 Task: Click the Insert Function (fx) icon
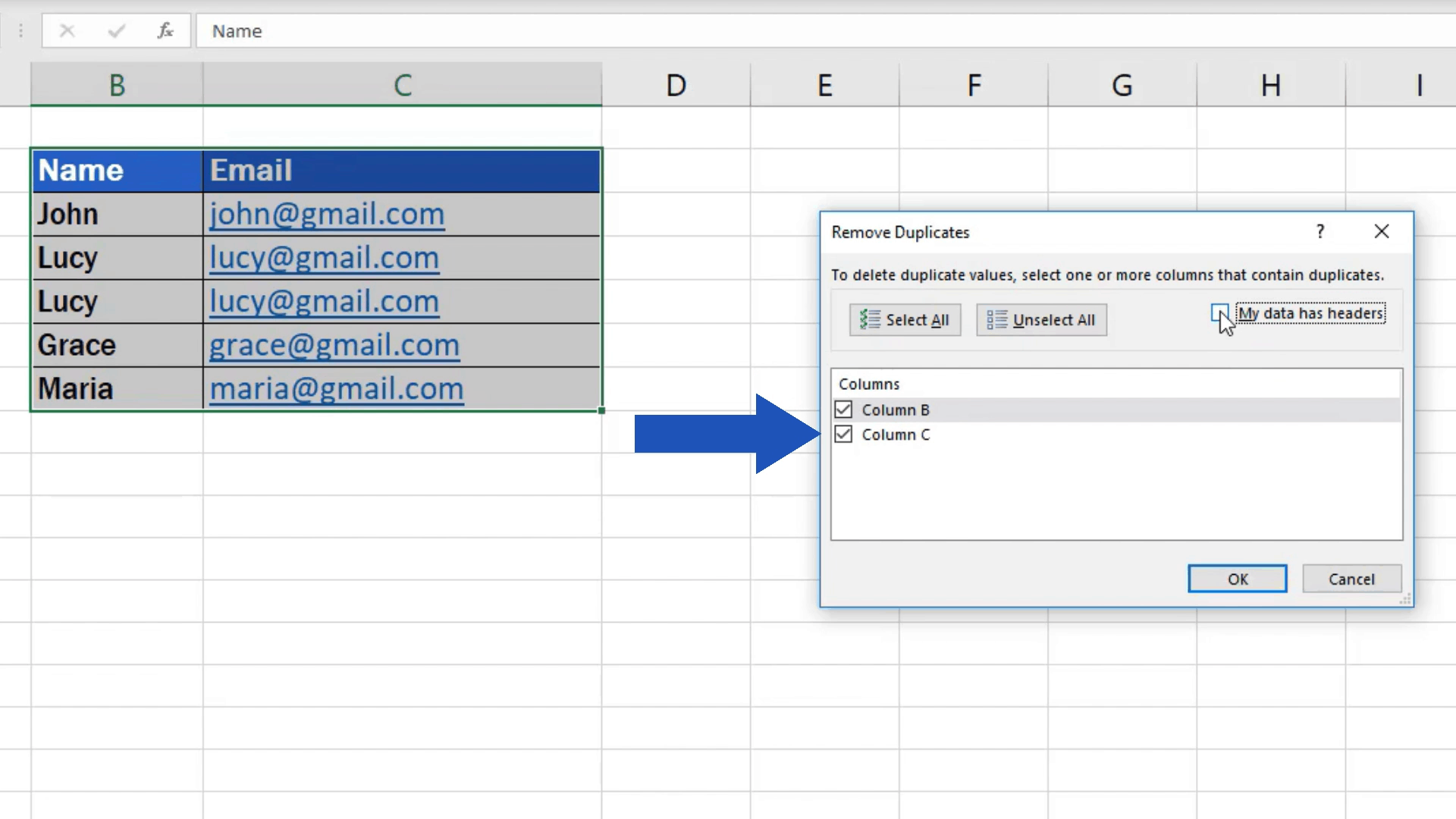[165, 31]
